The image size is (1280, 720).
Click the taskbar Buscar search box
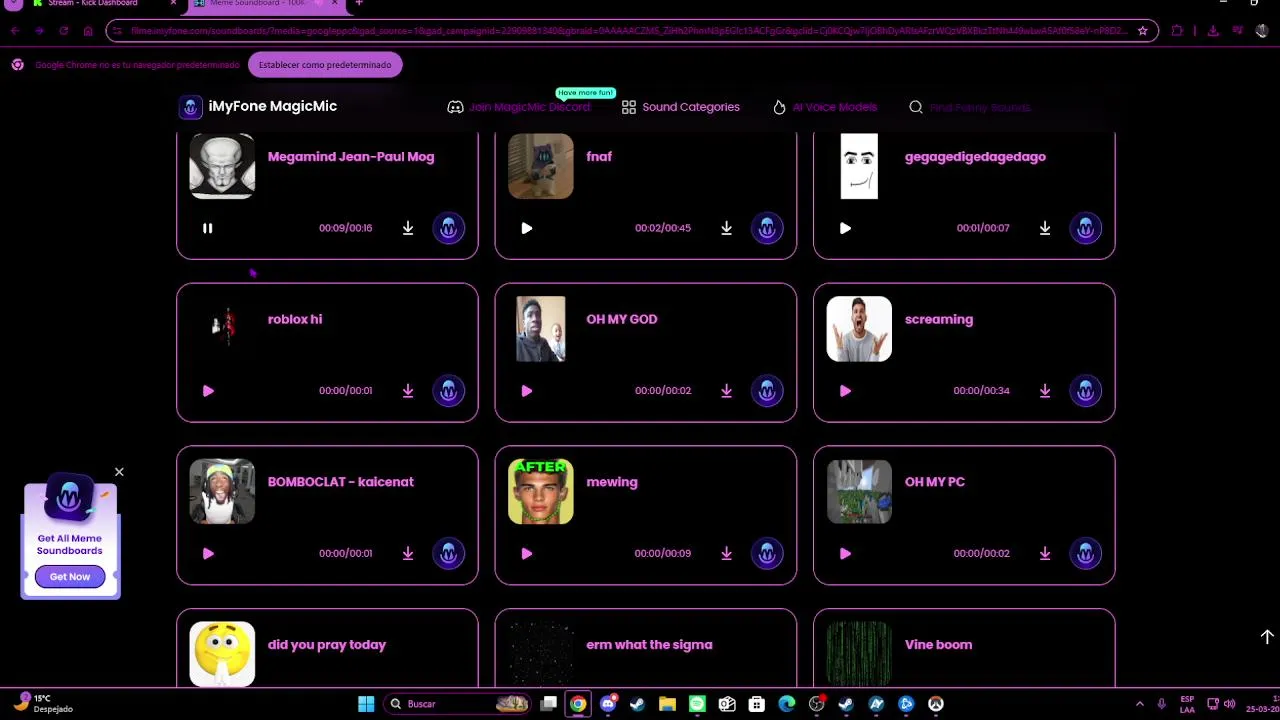pos(458,704)
